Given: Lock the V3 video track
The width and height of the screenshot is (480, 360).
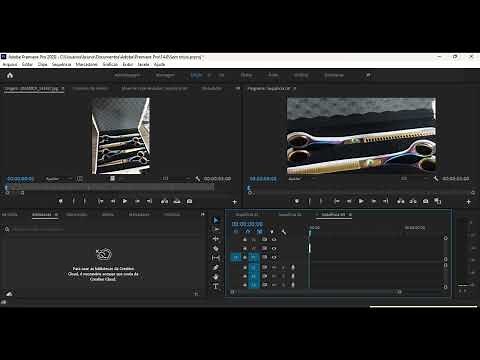Looking at the screenshot, I should [x=245, y=239].
